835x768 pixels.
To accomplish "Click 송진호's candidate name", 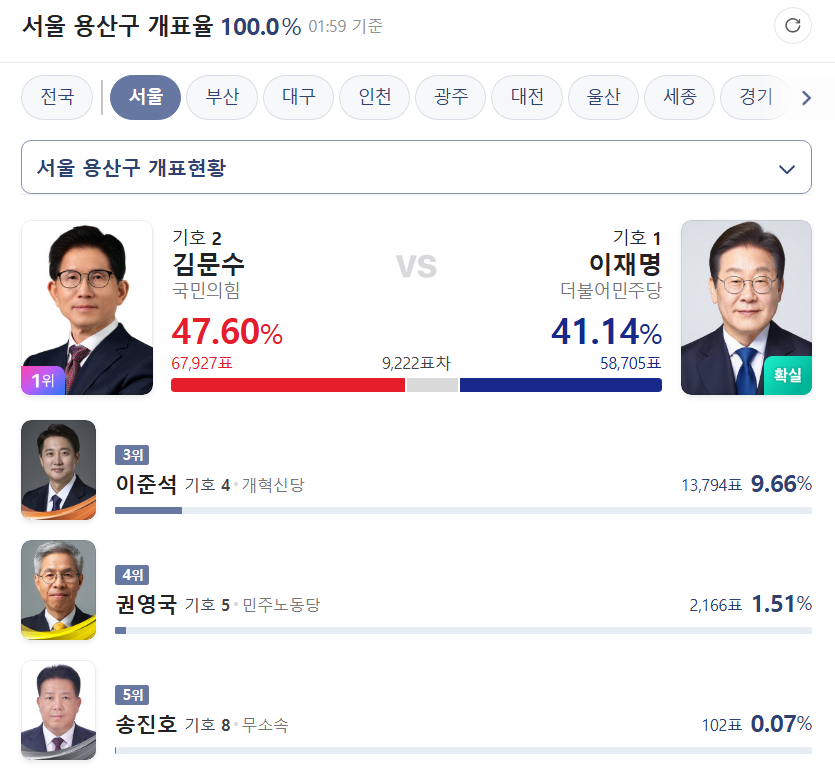I will [146, 725].
